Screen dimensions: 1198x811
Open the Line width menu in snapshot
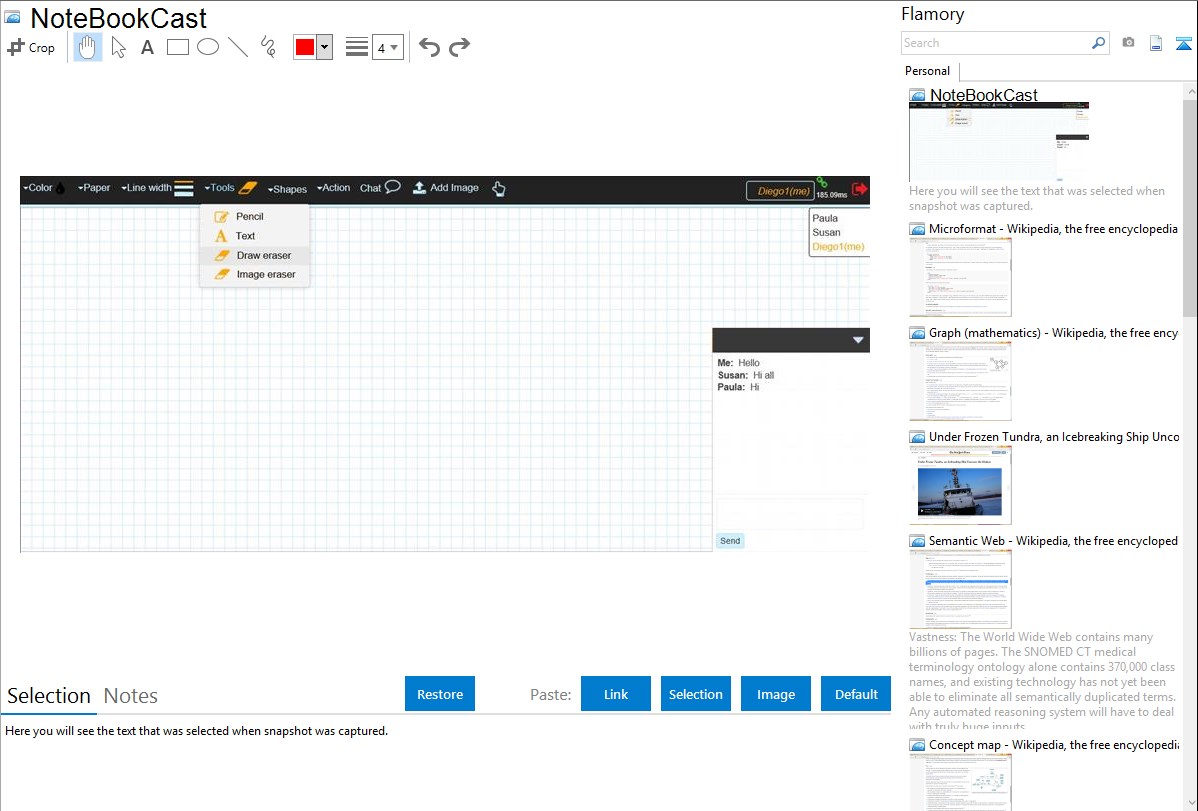point(157,188)
